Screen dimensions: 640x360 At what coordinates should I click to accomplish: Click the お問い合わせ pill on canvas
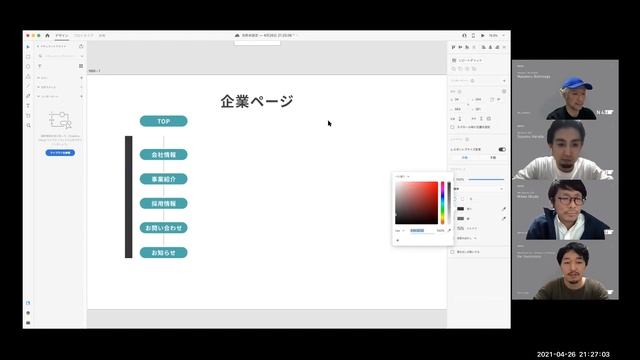[x=164, y=228]
